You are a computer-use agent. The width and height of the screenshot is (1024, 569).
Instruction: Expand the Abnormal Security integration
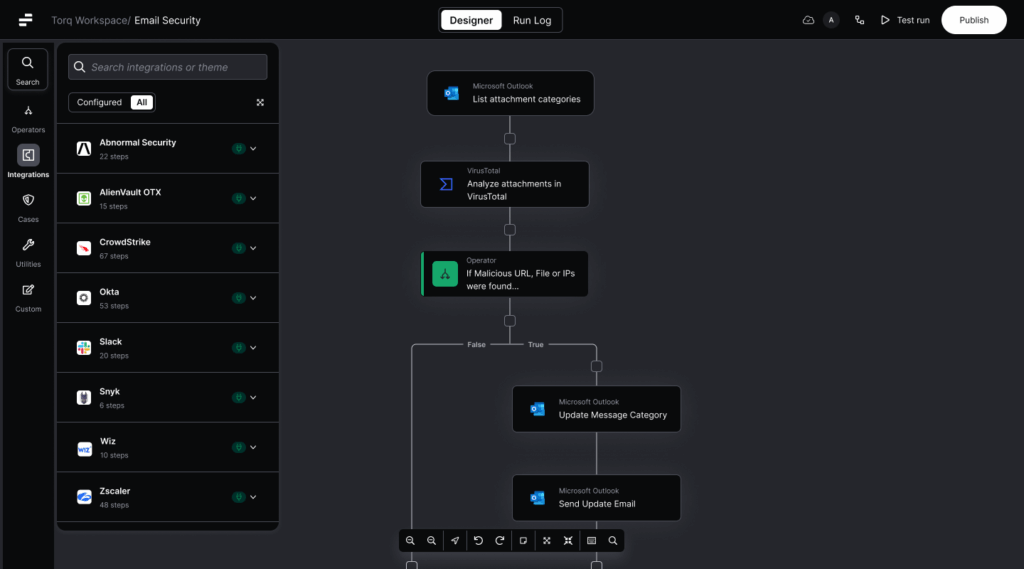[x=253, y=149]
